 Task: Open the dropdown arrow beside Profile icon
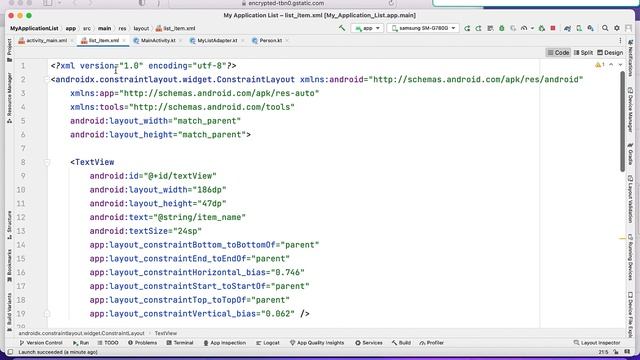click(x=532, y=28)
